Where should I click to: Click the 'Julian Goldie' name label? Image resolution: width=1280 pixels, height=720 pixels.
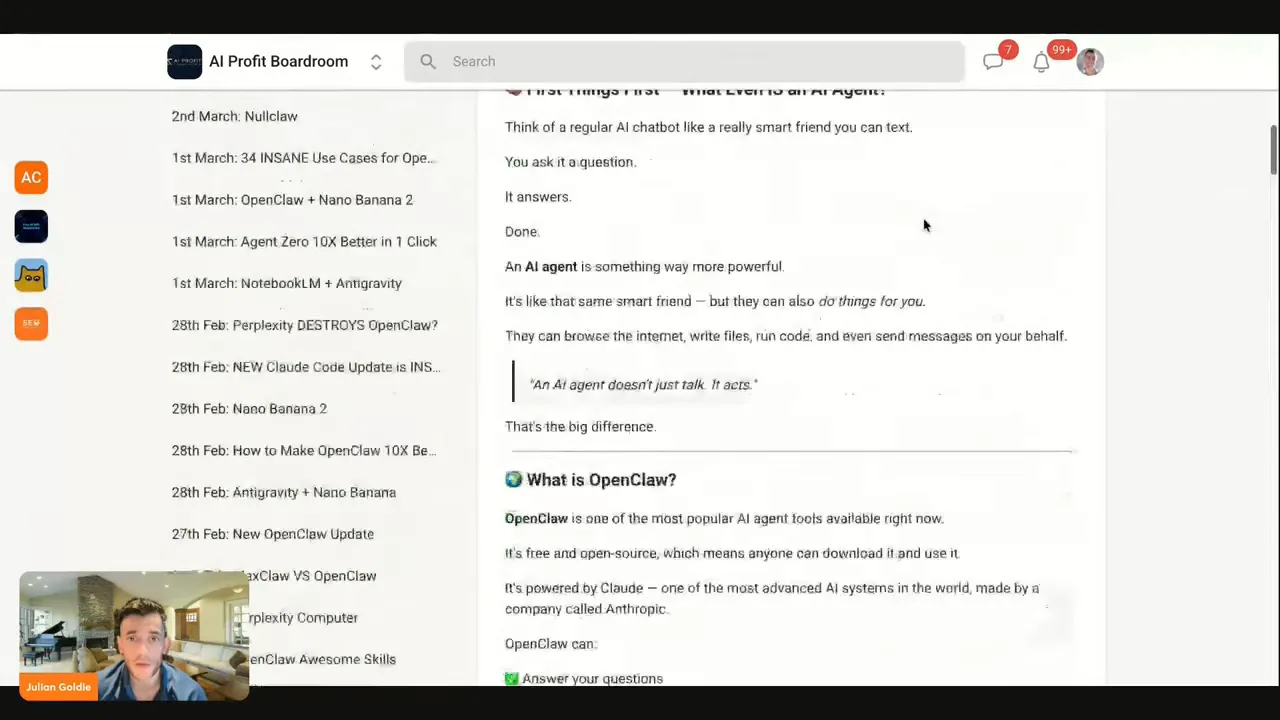coord(59,688)
